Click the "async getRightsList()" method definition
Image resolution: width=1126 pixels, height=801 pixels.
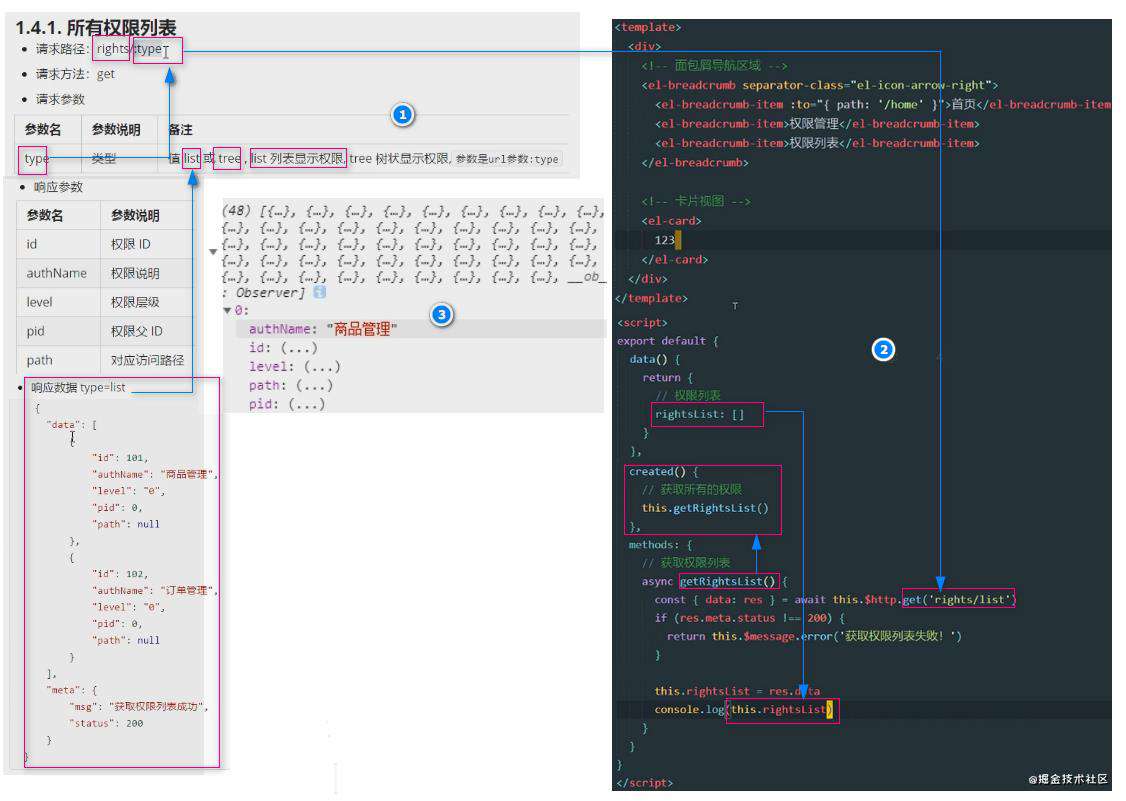pos(715,581)
